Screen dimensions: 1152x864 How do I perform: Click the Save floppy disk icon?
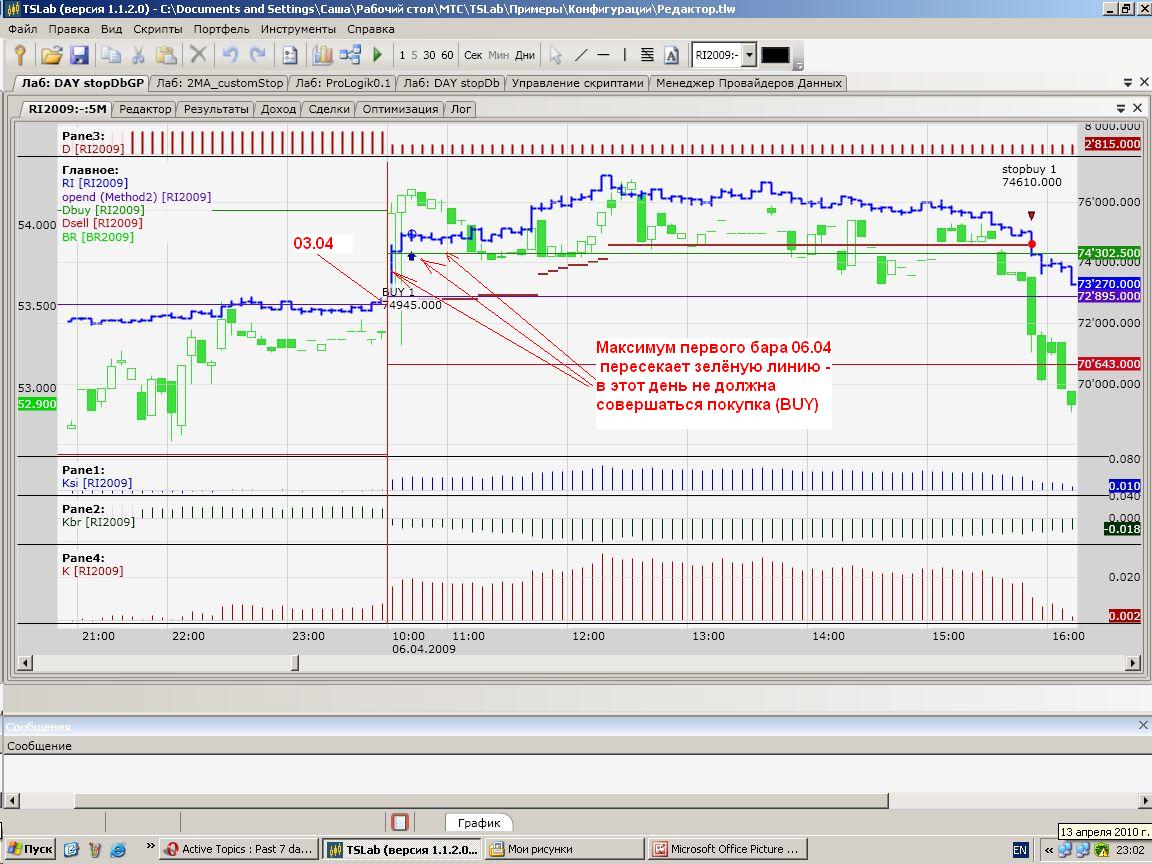pyautogui.click(x=78, y=55)
